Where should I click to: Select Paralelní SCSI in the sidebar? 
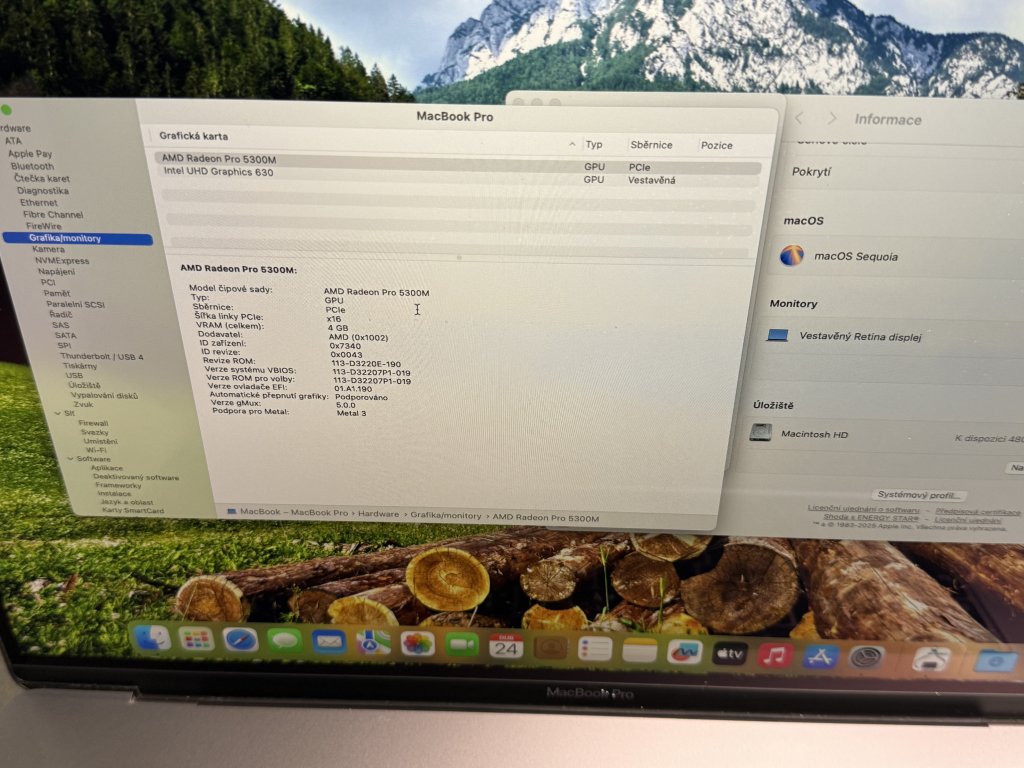75,304
